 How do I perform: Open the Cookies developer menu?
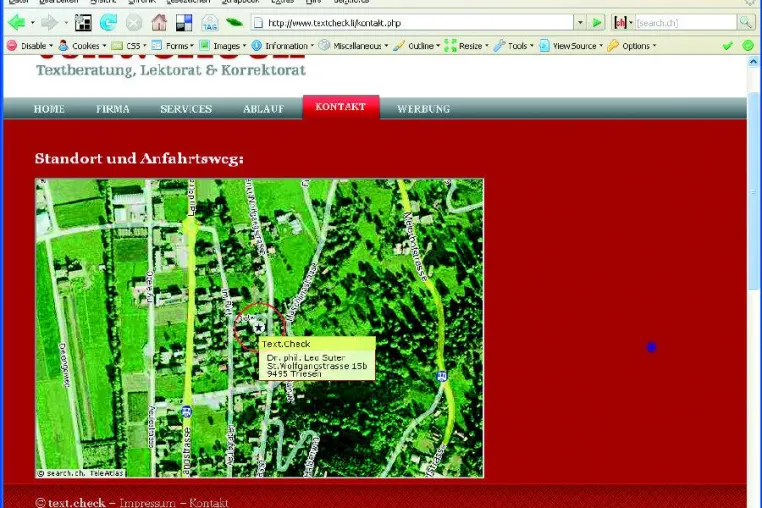coord(82,46)
